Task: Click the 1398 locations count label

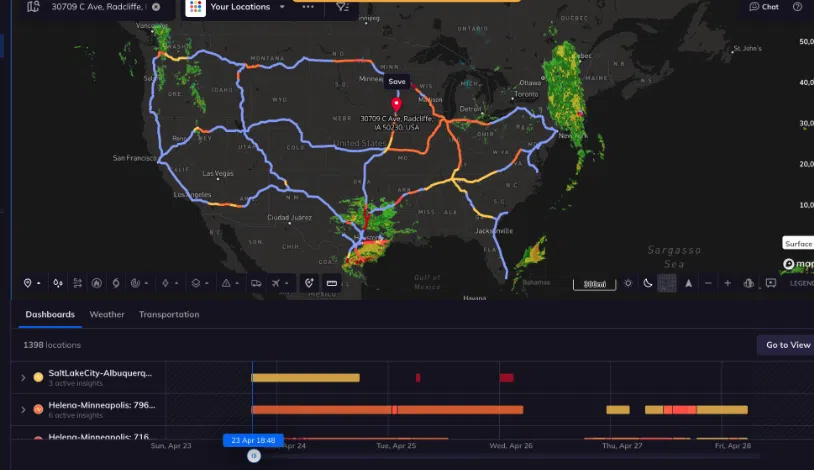Action: 52,345
